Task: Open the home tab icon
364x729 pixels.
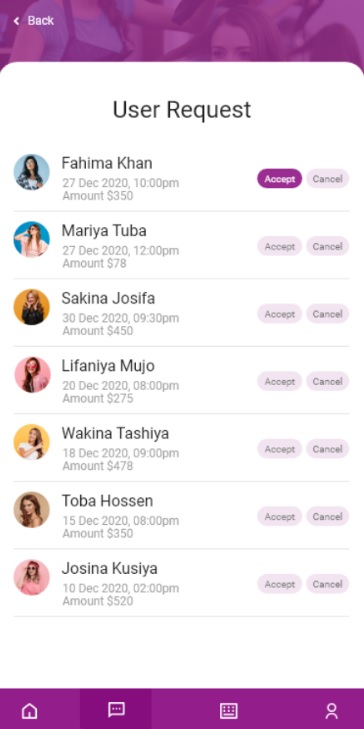Action: [x=30, y=711]
